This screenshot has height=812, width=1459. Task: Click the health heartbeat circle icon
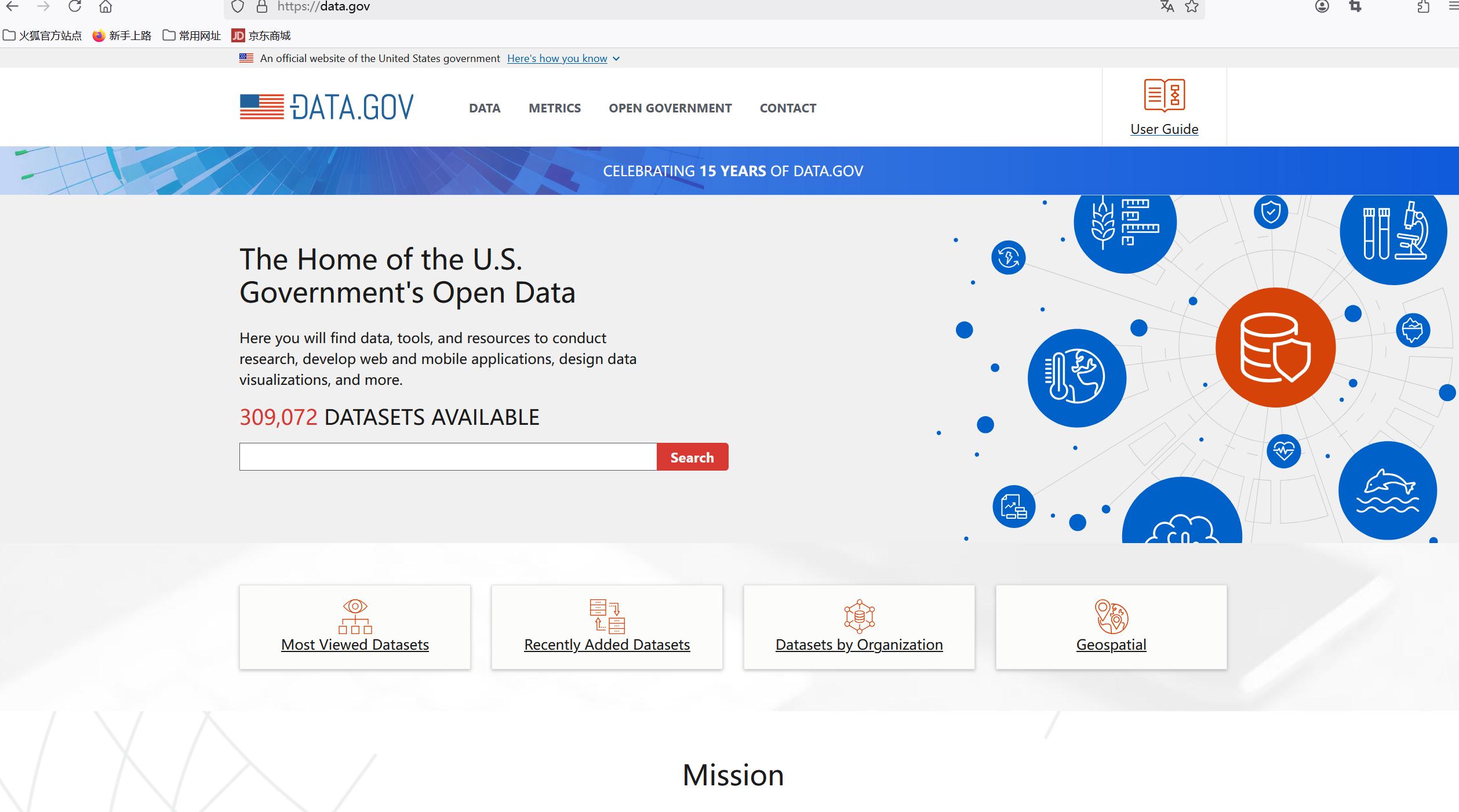click(1284, 451)
